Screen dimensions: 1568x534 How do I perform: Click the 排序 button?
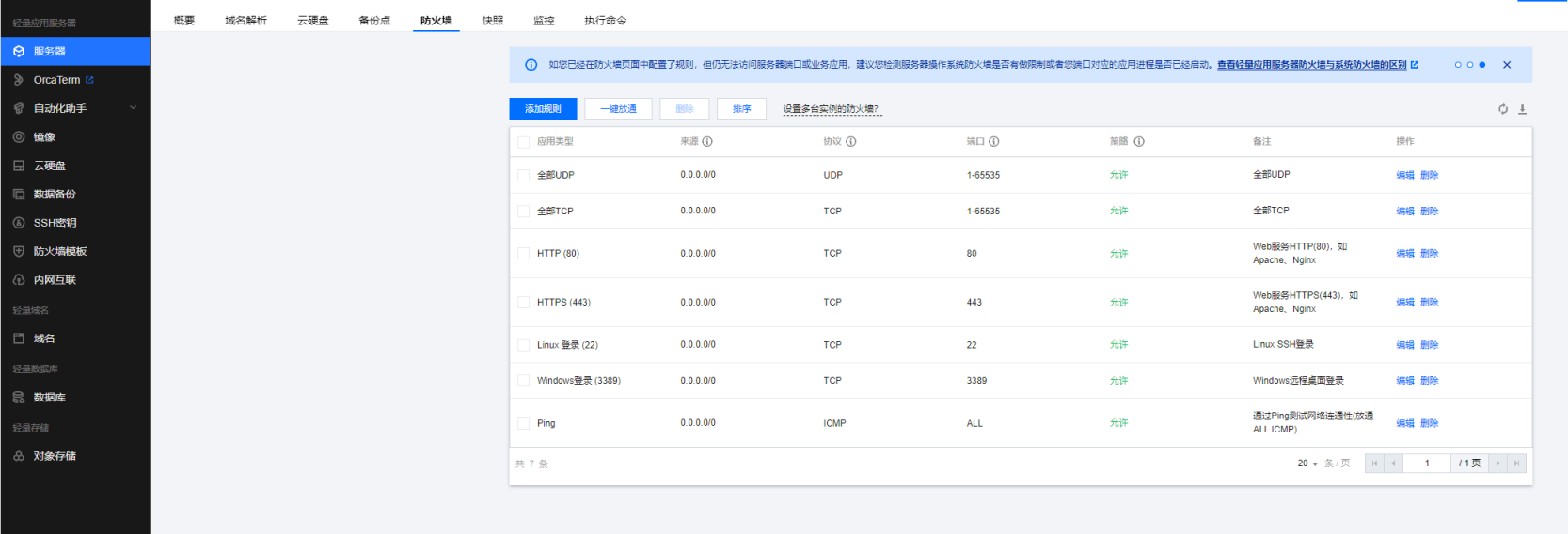coord(741,109)
